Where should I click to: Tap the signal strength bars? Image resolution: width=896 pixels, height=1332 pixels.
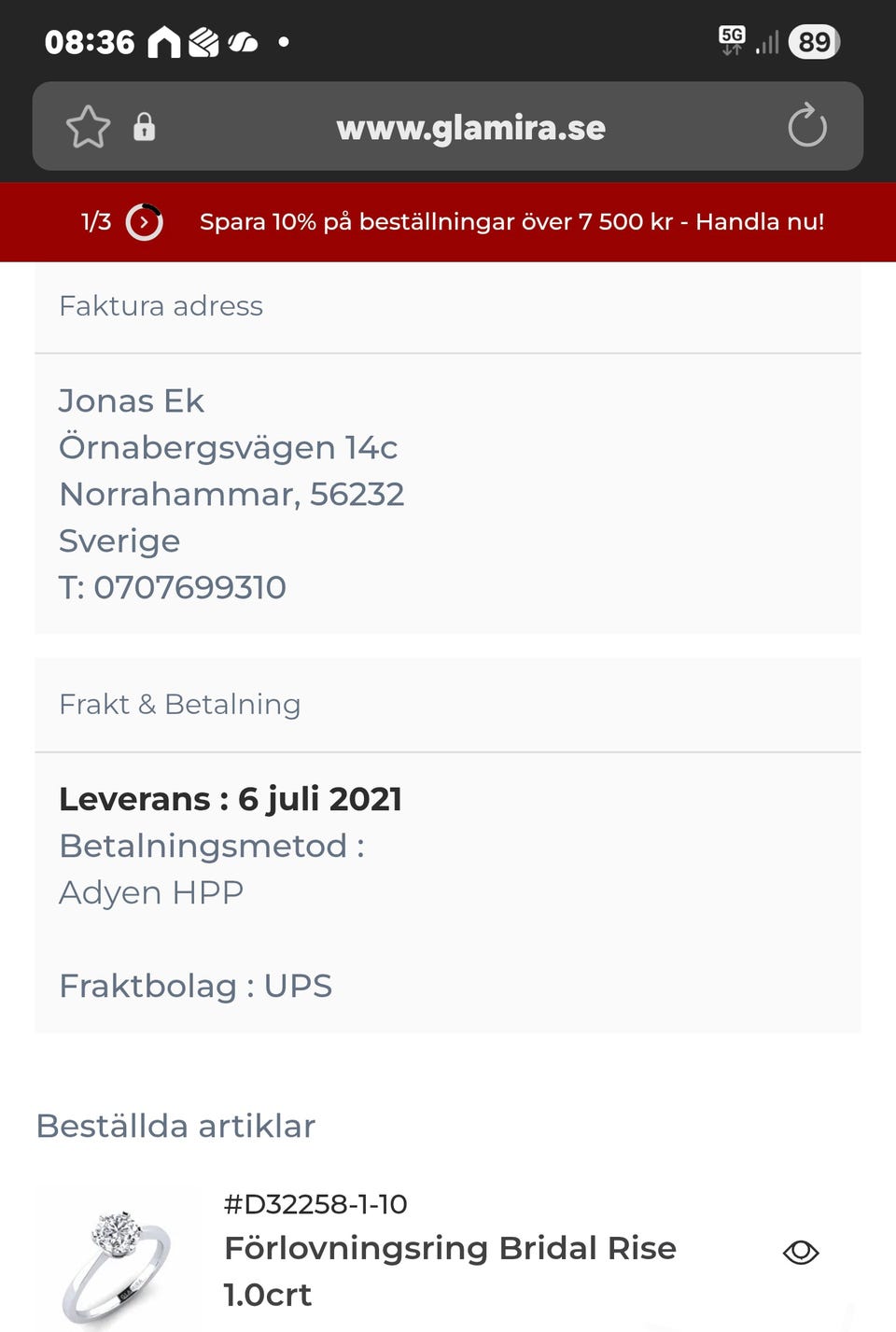767,43
